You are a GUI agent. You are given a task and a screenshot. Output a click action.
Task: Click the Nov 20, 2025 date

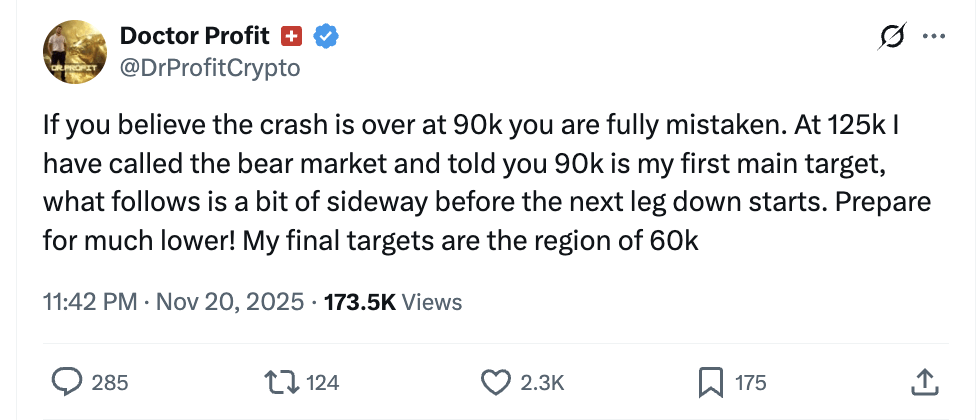point(229,301)
